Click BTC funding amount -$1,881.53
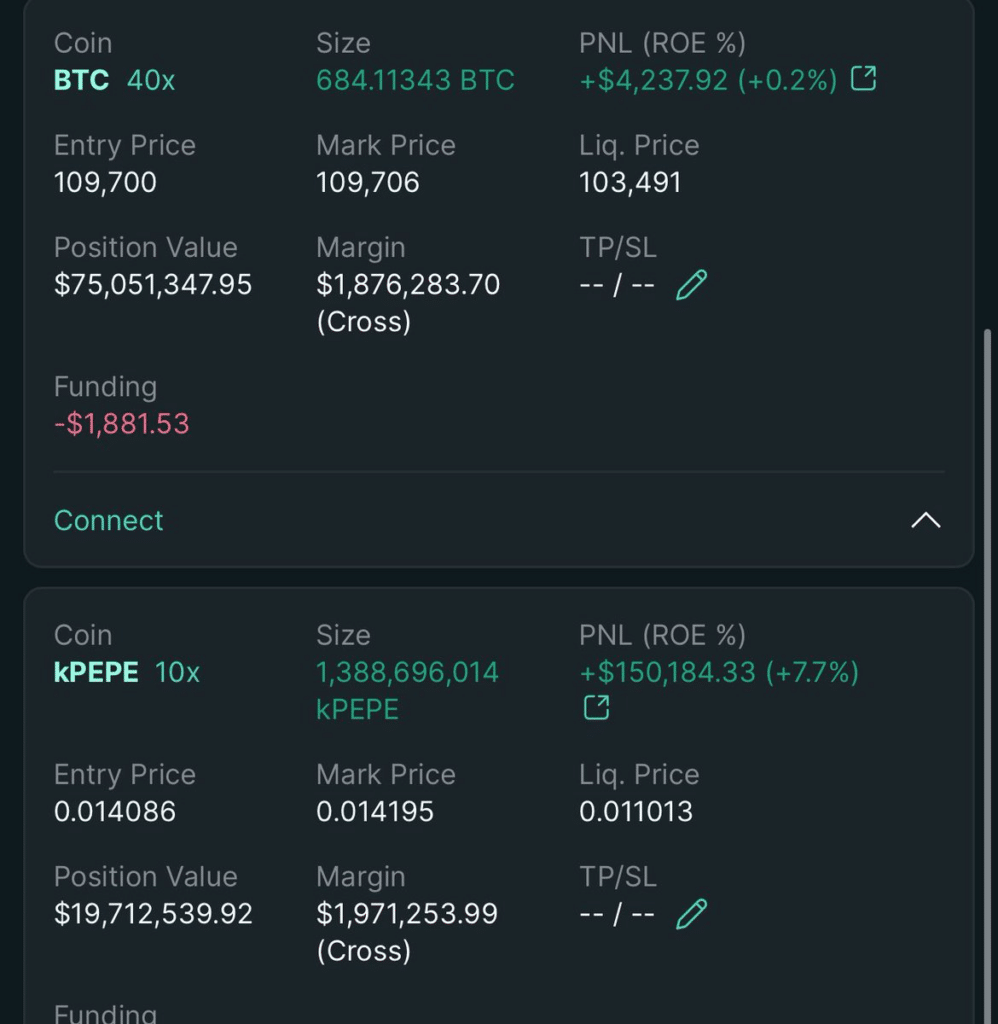Screen dimensions: 998x1024 121,424
